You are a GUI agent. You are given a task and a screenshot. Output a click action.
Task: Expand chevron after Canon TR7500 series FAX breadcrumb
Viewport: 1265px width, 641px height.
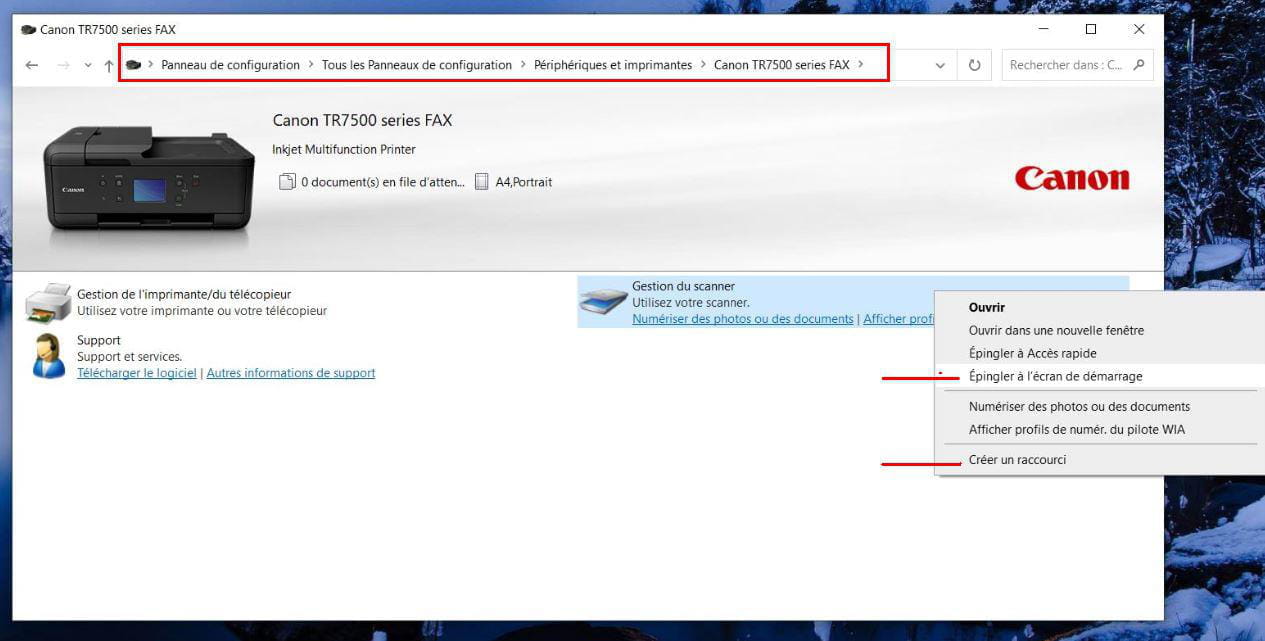(x=861, y=65)
